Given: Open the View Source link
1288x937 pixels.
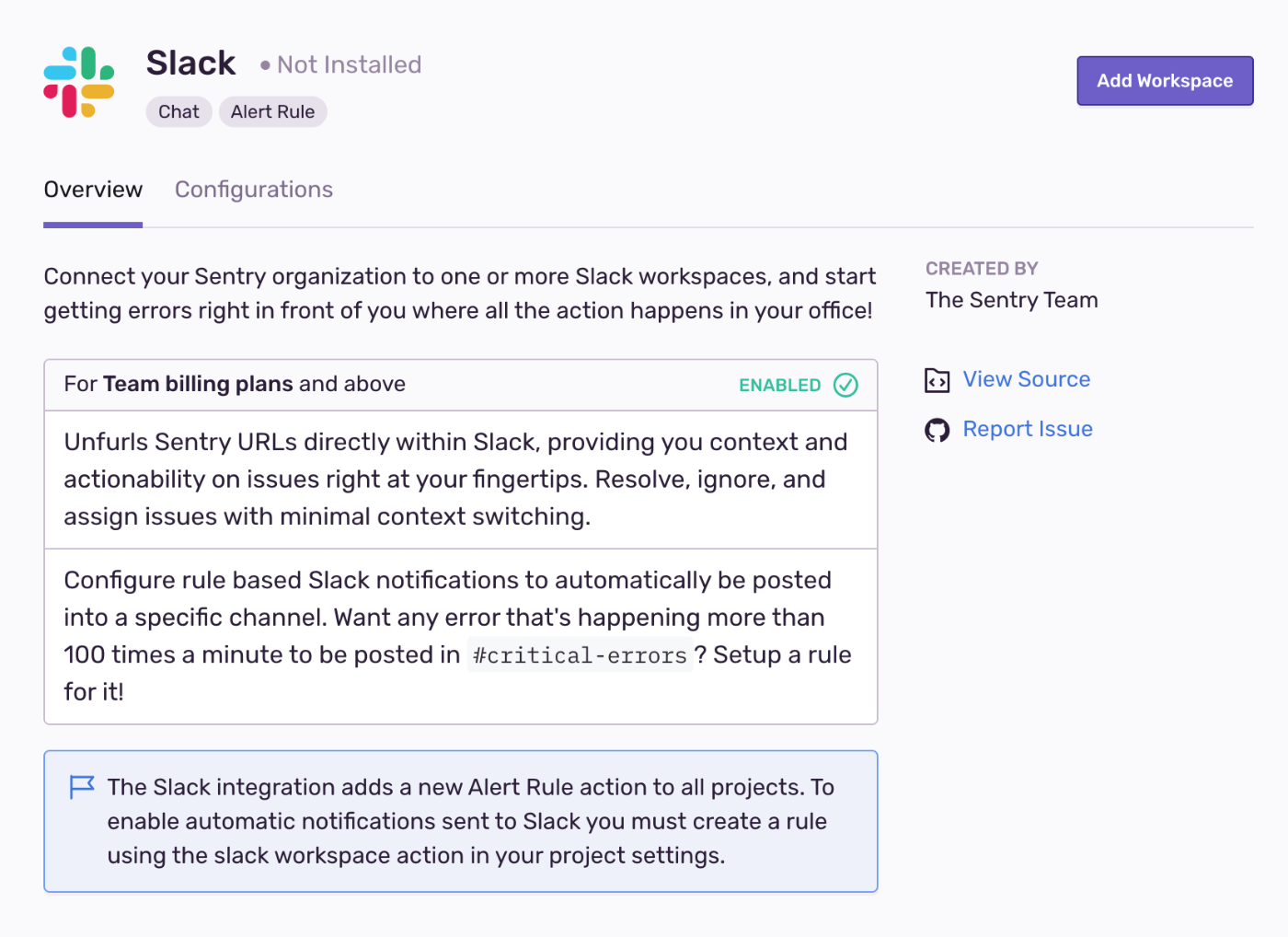Looking at the screenshot, I should [x=1026, y=378].
